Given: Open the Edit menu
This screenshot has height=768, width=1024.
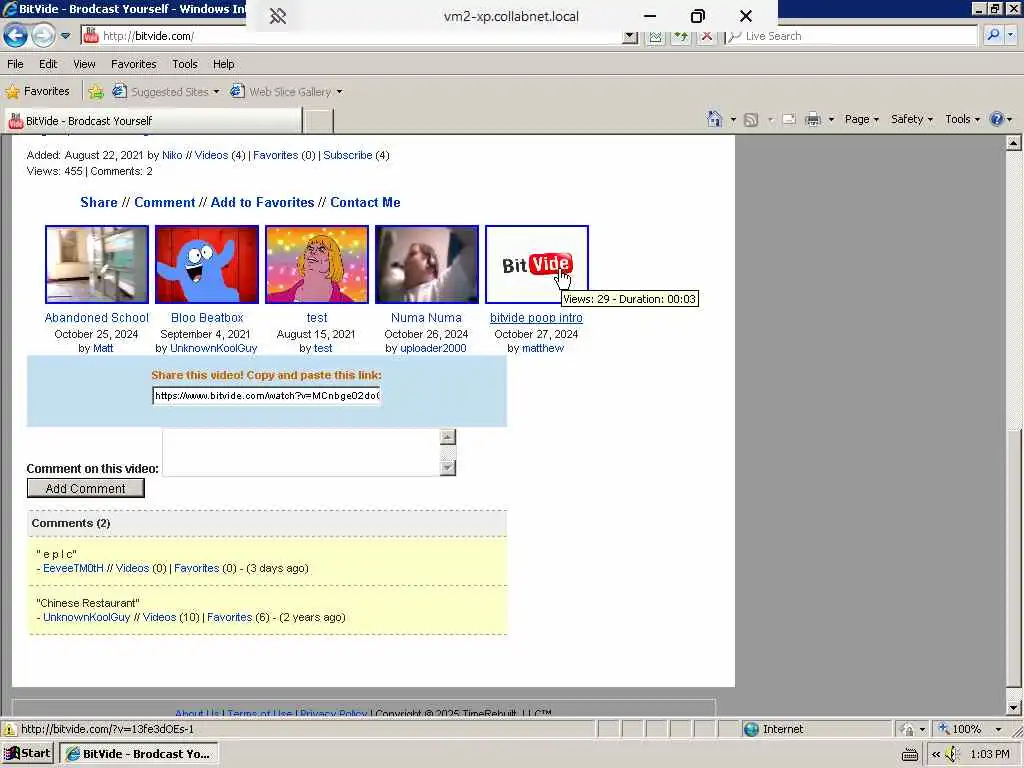Looking at the screenshot, I should [48, 64].
